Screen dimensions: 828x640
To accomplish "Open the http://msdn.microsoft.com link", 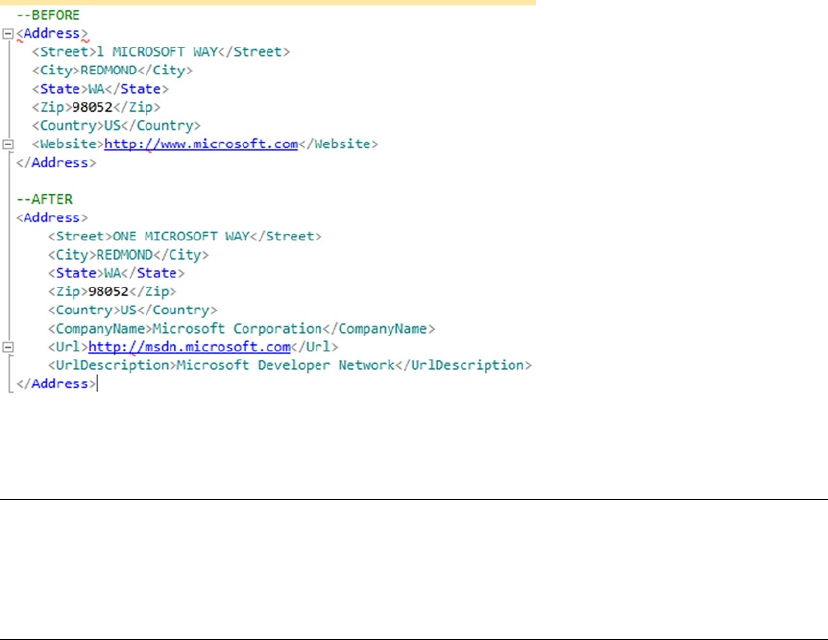I will click(x=189, y=346).
